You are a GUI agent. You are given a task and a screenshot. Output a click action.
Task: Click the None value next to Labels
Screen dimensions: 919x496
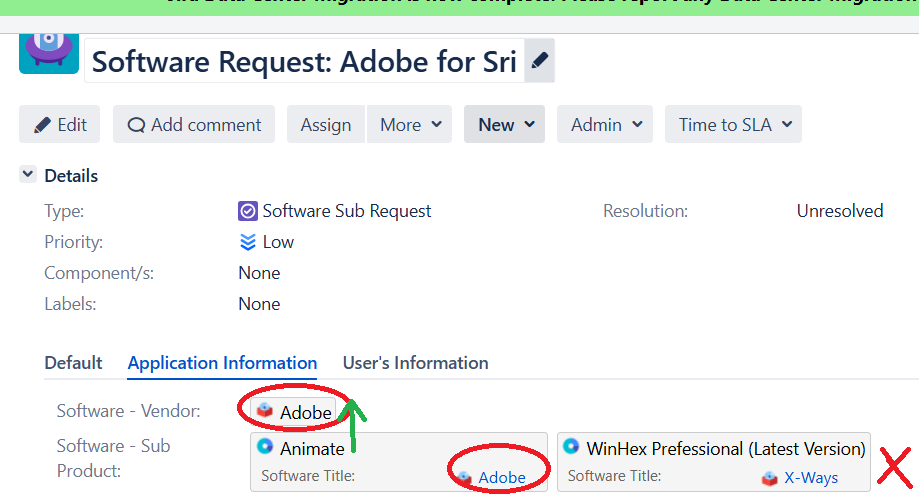pyautogui.click(x=259, y=304)
